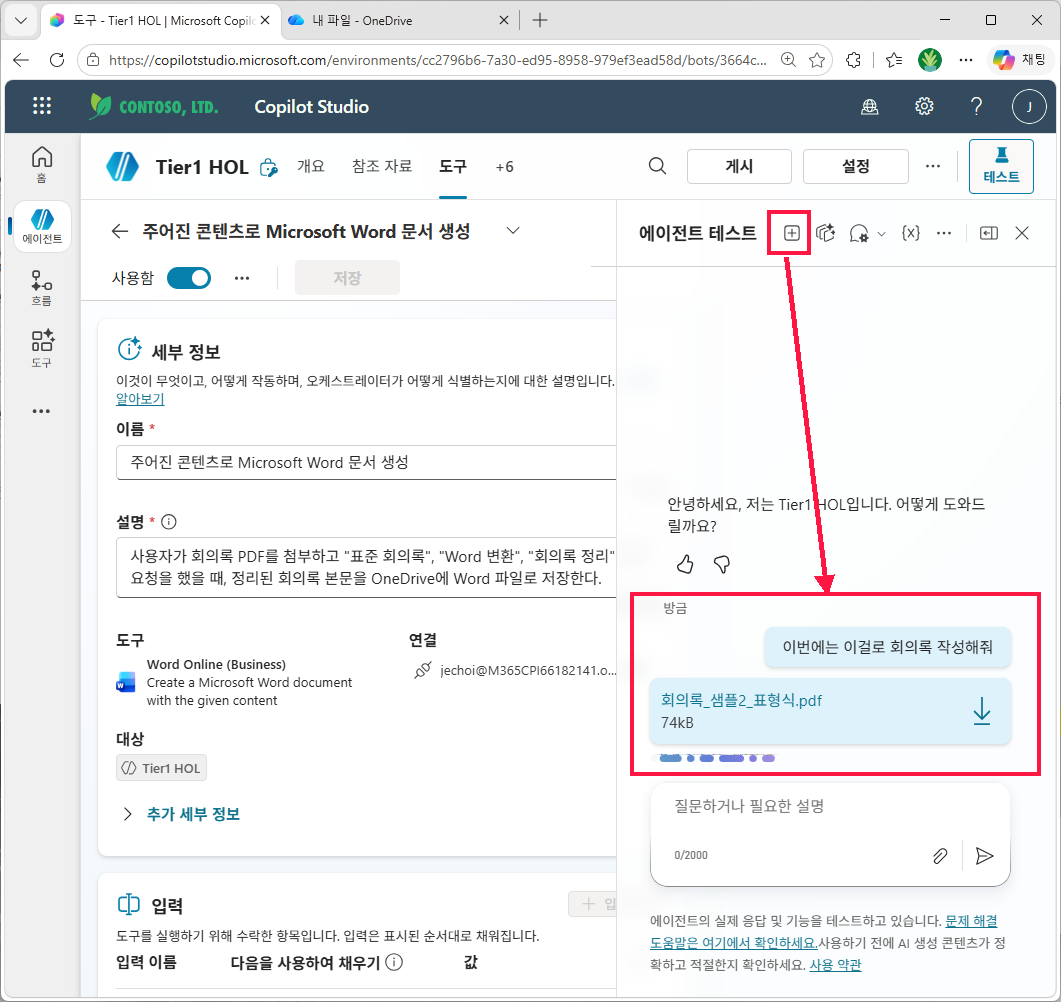Image resolution: width=1061 pixels, height=1002 pixels.
Task: Click the 게시 publish button
Action: click(739, 166)
